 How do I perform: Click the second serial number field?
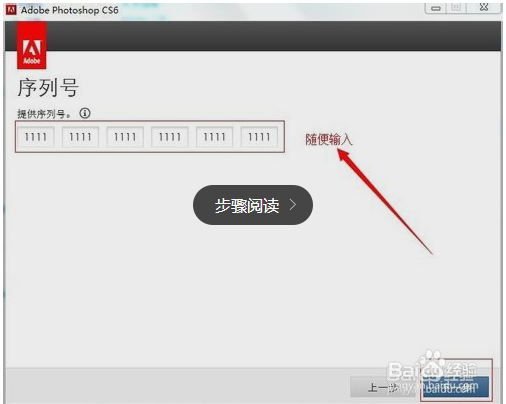80,137
